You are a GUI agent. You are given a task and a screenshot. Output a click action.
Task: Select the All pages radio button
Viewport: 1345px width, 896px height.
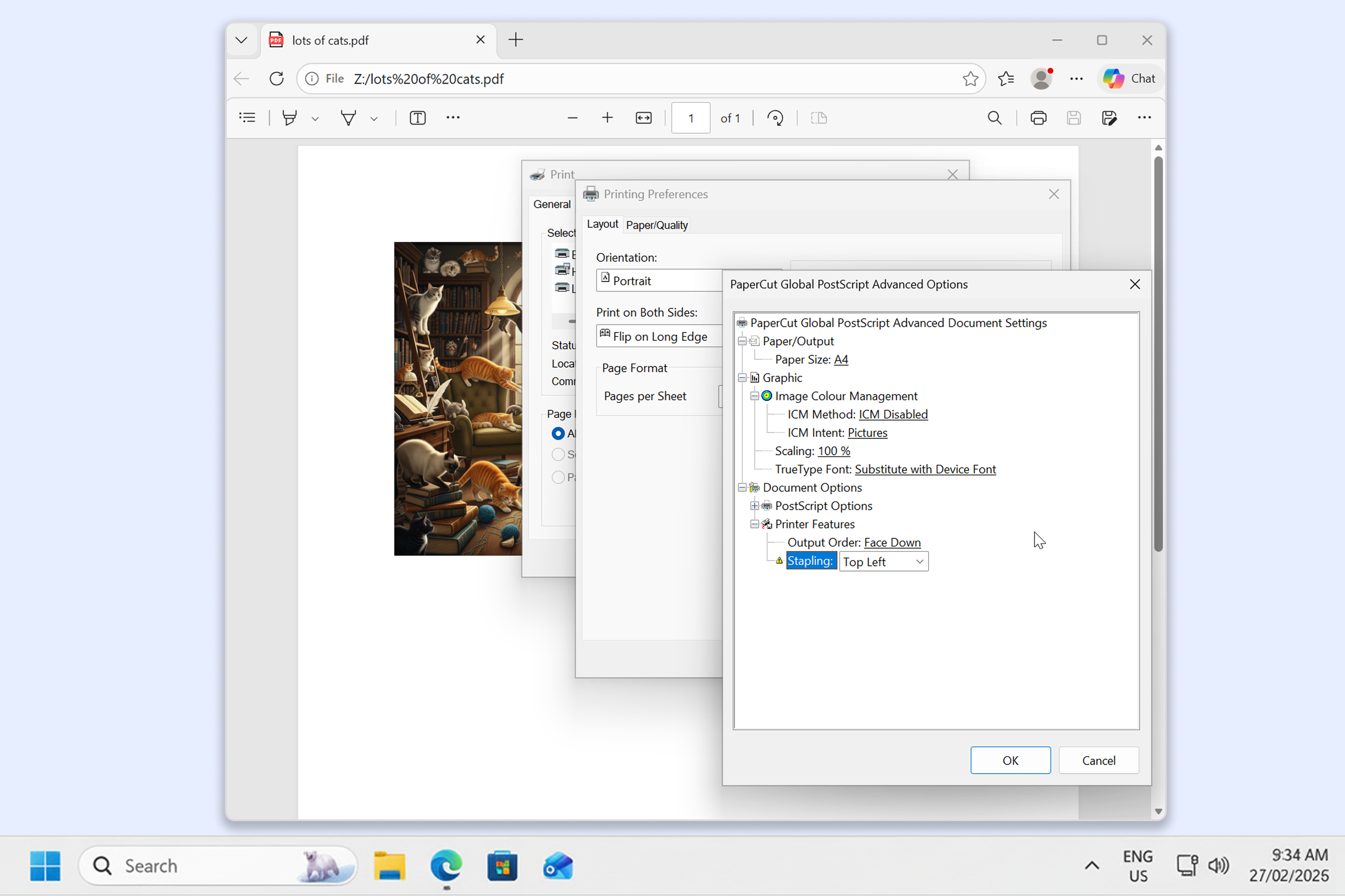[558, 434]
